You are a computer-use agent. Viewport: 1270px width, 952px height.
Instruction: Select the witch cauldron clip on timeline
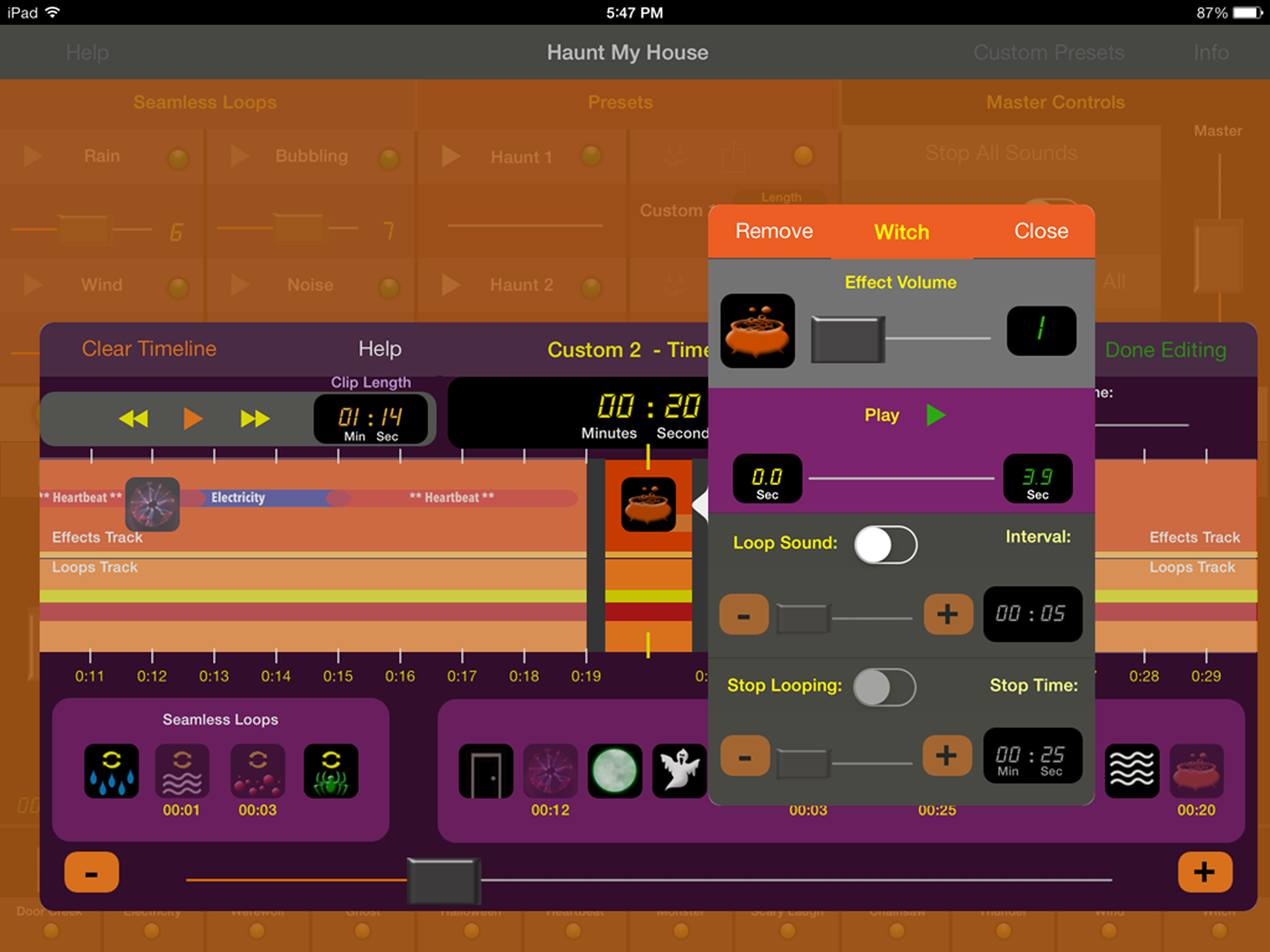pyautogui.click(x=648, y=504)
